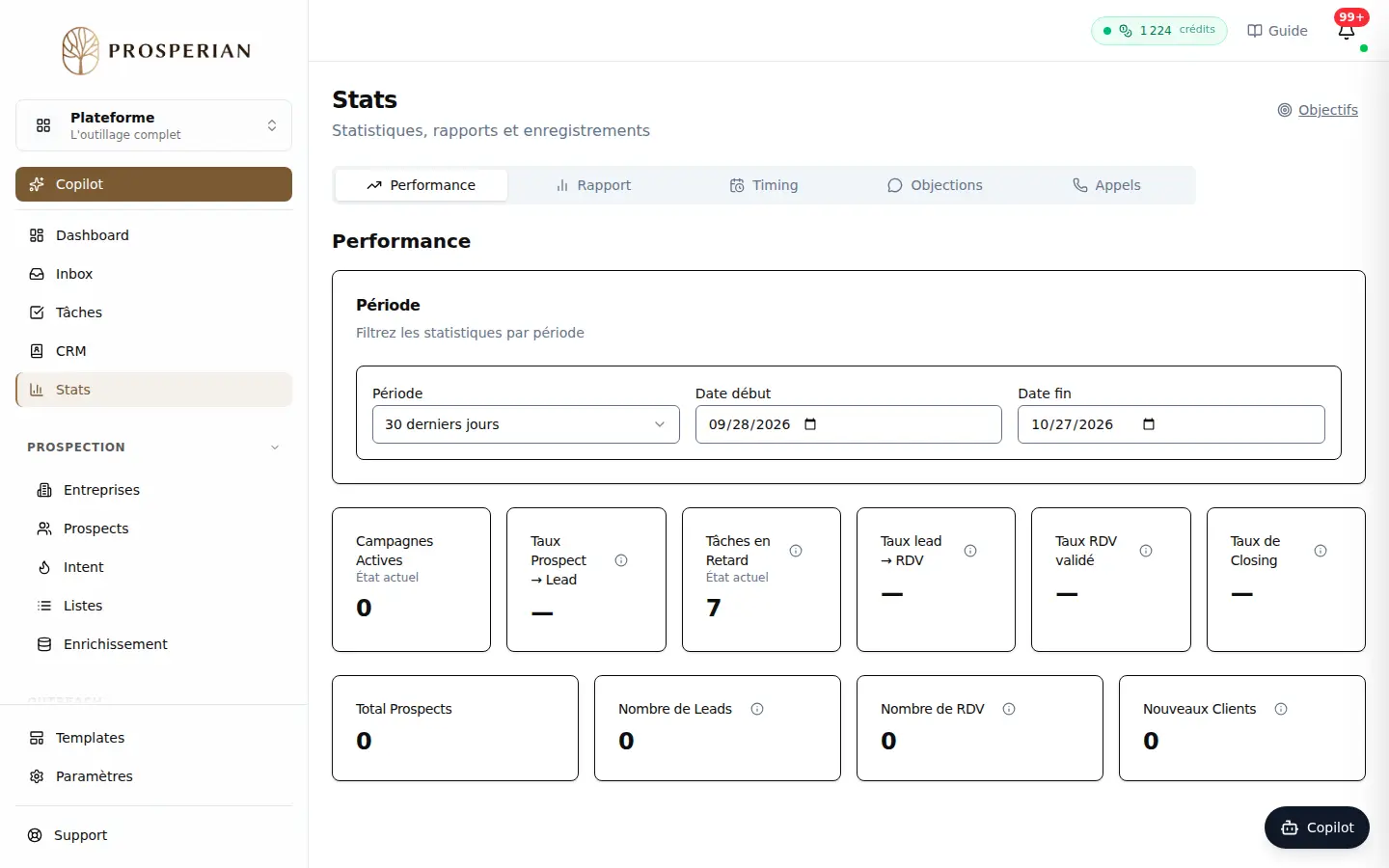The width and height of the screenshot is (1389, 868).
Task: Click info icon next to Nombre de Leads
Action: pyautogui.click(x=757, y=709)
